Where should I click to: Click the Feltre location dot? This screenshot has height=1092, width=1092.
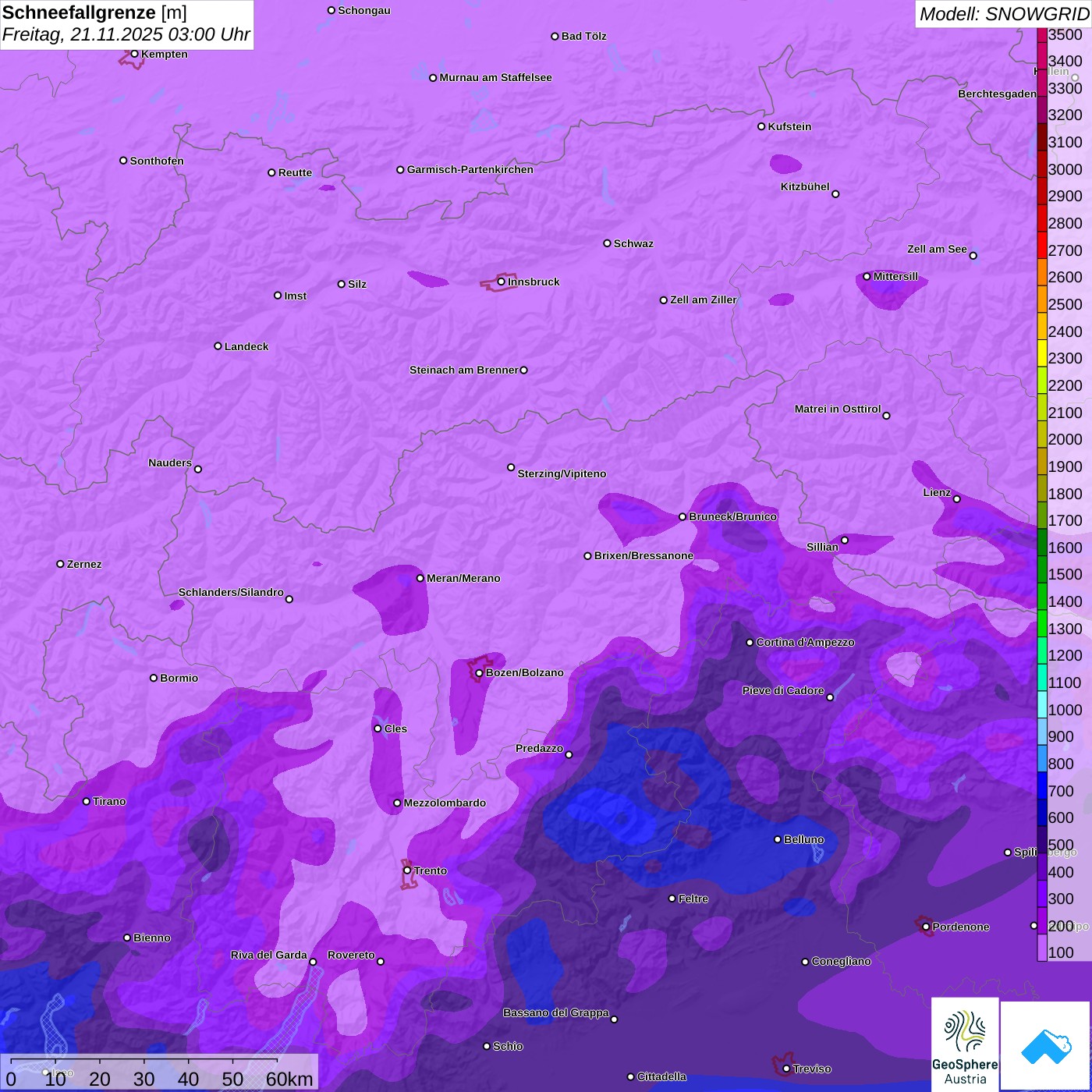pyautogui.click(x=672, y=899)
